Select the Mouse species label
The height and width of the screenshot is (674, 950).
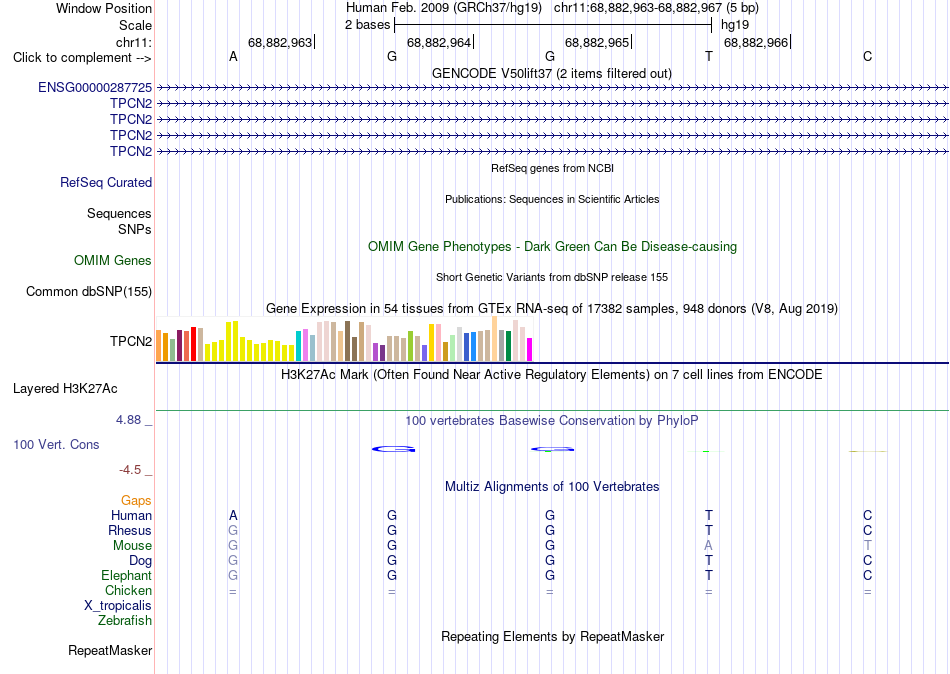(x=133, y=546)
